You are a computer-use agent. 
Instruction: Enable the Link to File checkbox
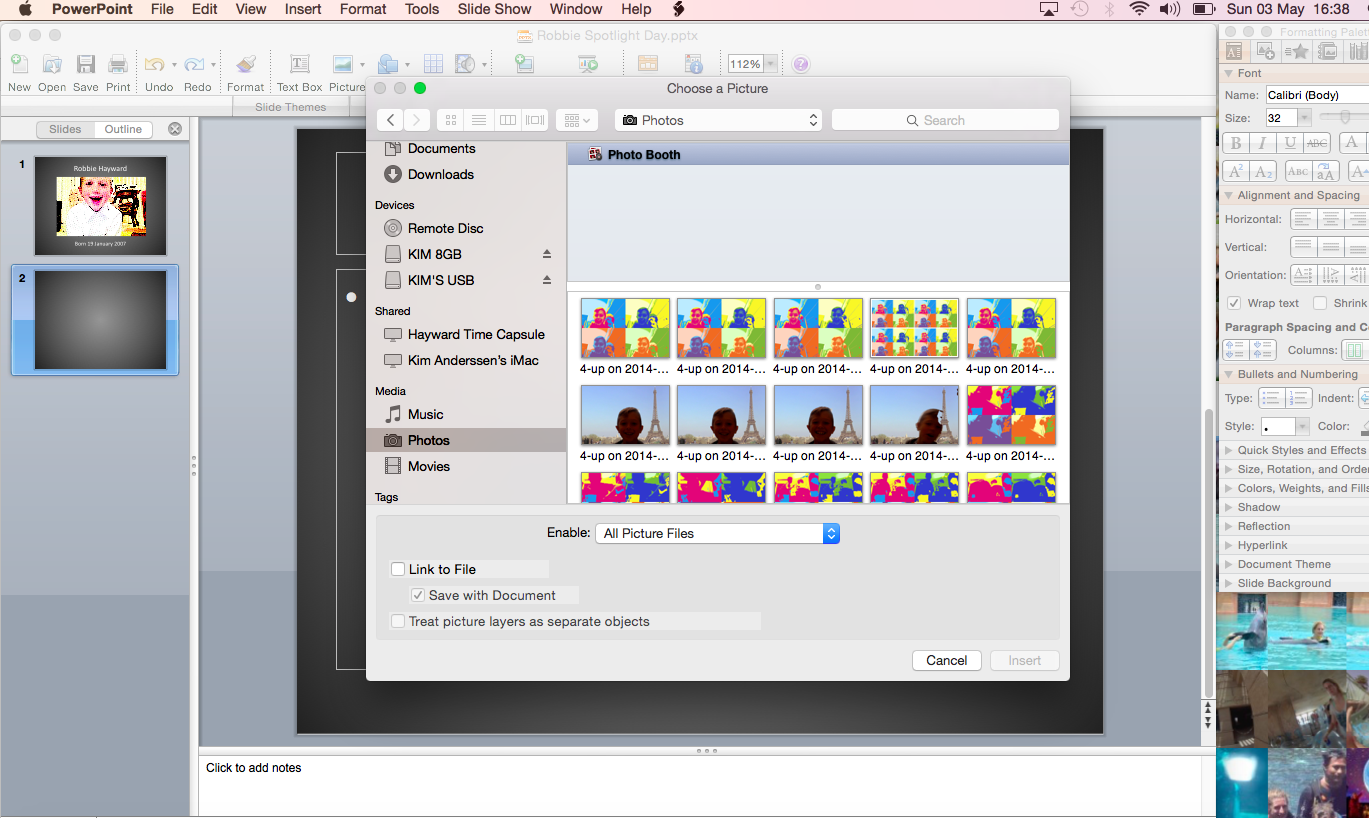[x=398, y=569]
